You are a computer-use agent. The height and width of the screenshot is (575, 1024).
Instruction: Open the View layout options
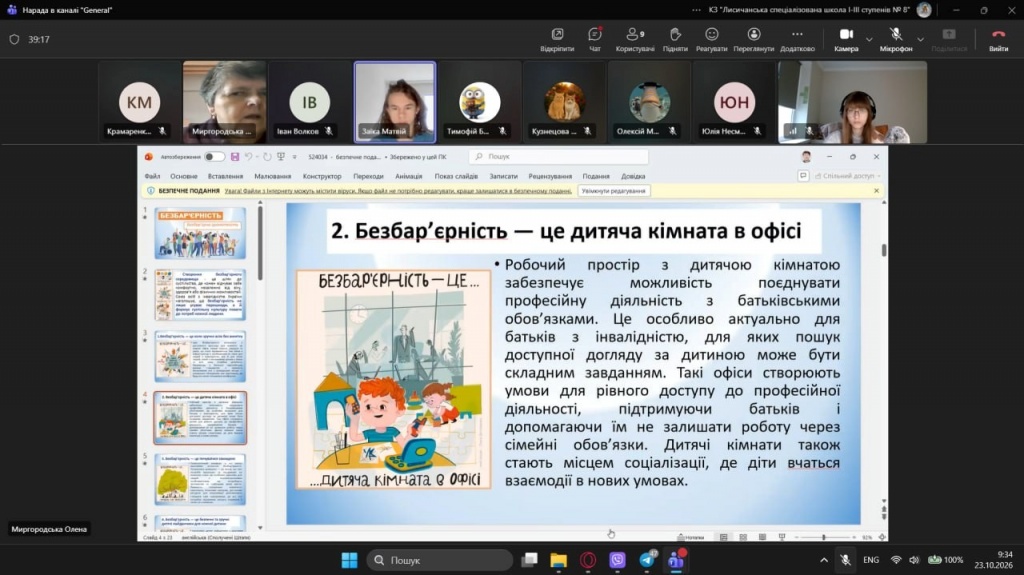pyautogui.click(x=754, y=39)
